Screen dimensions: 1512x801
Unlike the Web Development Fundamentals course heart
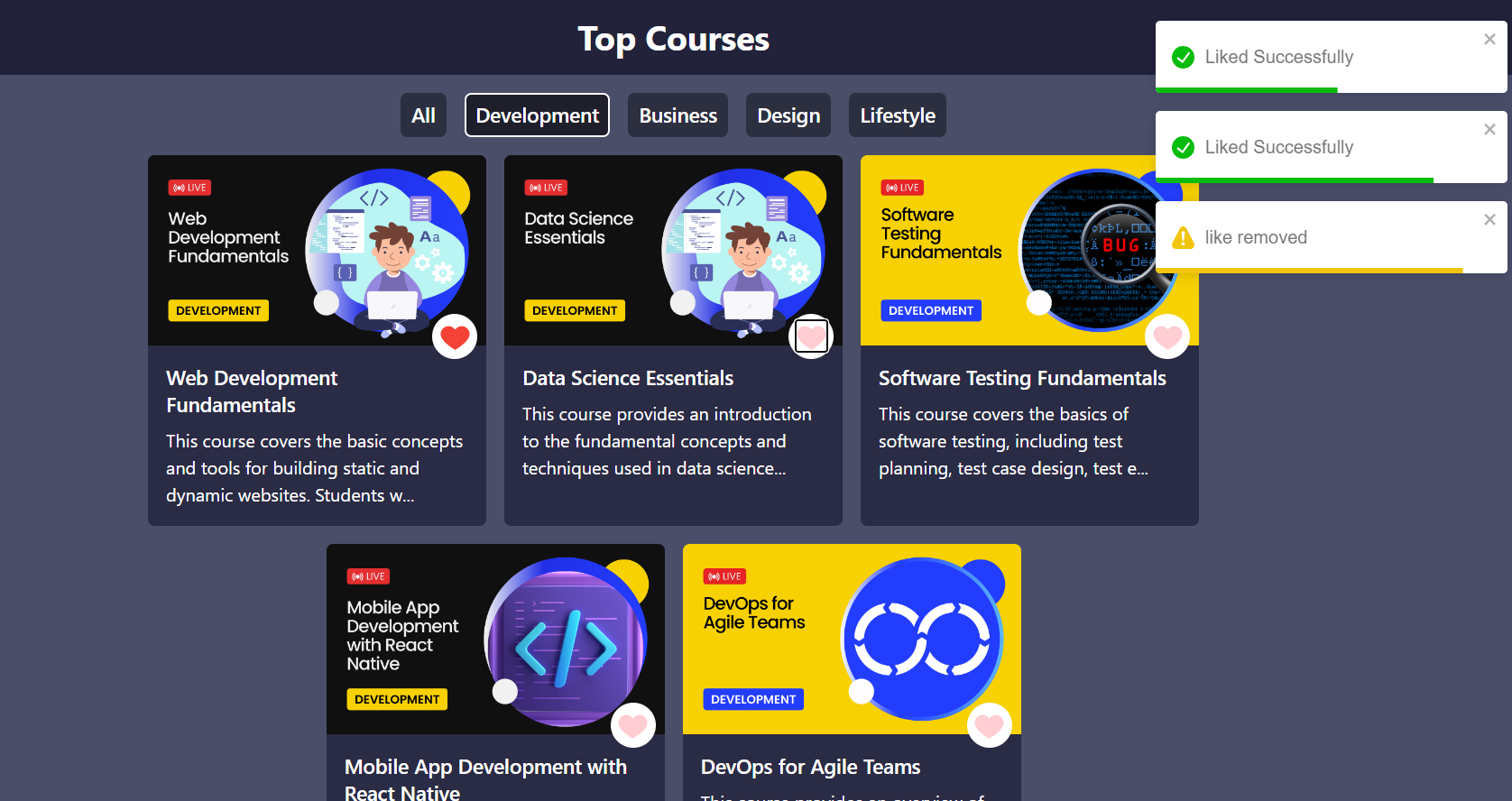455,336
